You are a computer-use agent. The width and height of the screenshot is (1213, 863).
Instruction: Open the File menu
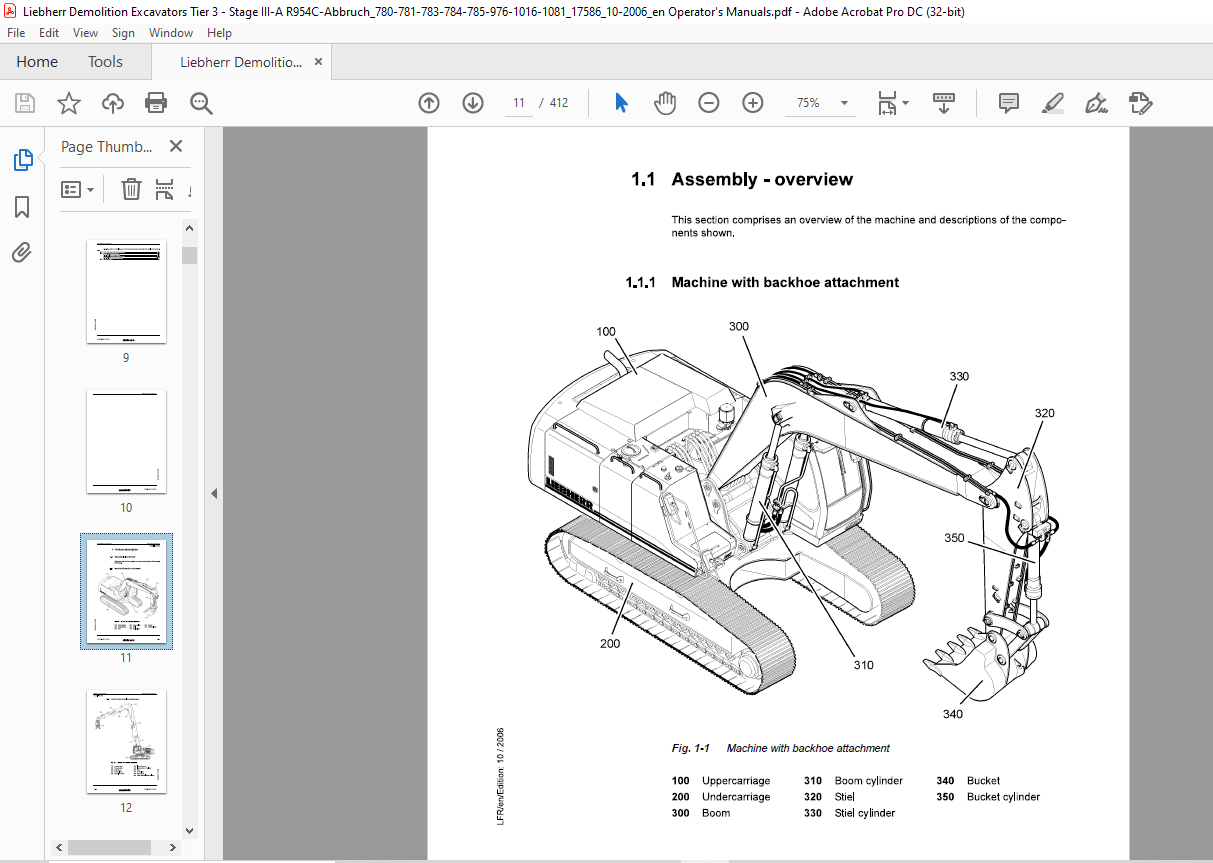(17, 33)
